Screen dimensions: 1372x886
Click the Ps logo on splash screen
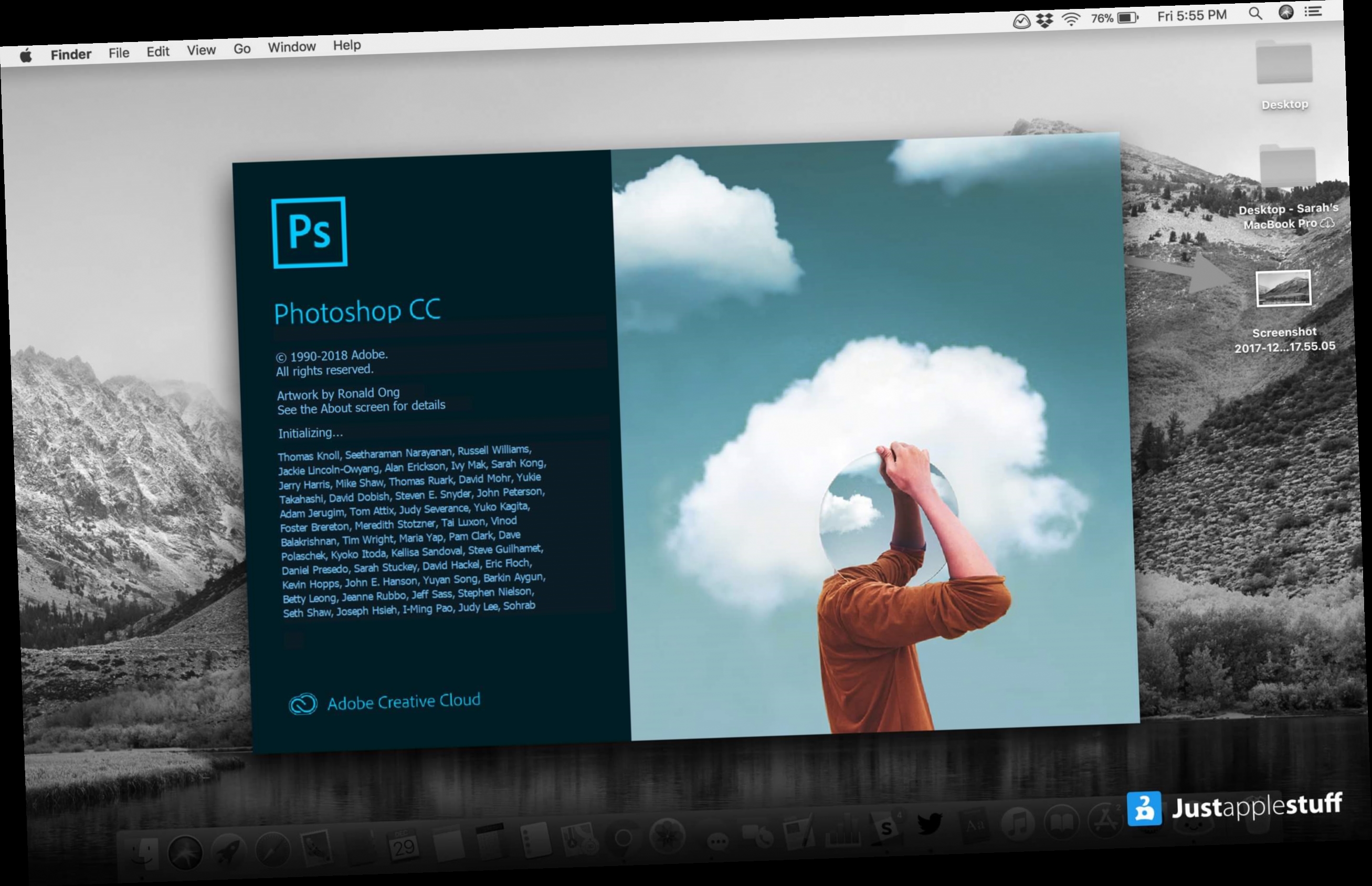click(310, 233)
